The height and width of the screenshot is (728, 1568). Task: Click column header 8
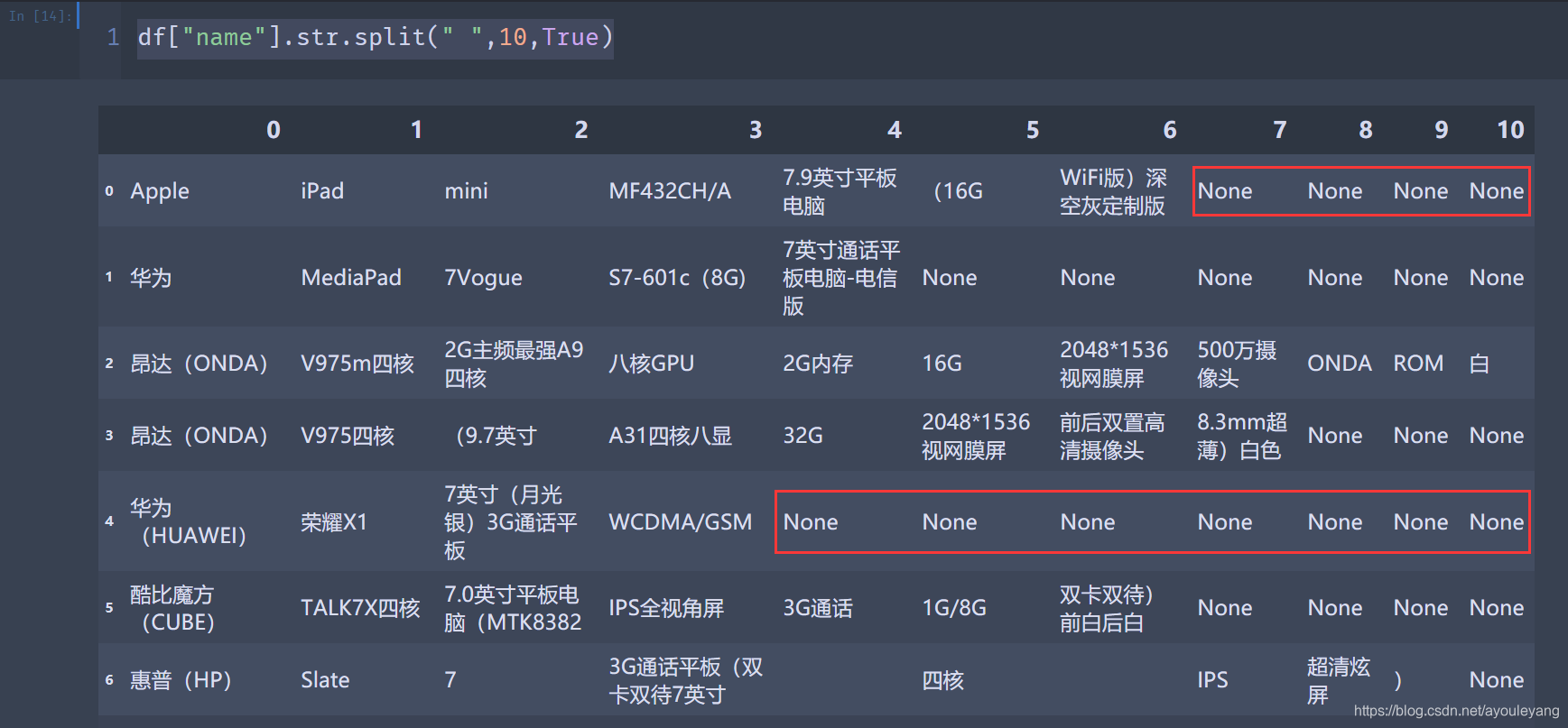click(x=1366, y=130)
